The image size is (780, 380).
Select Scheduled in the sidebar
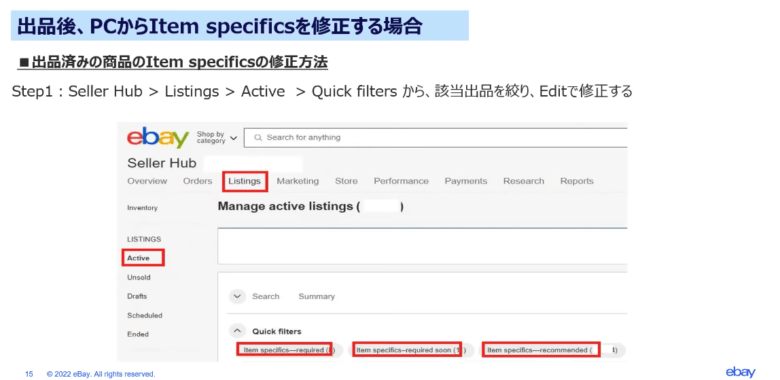click(x=145, y=315)
